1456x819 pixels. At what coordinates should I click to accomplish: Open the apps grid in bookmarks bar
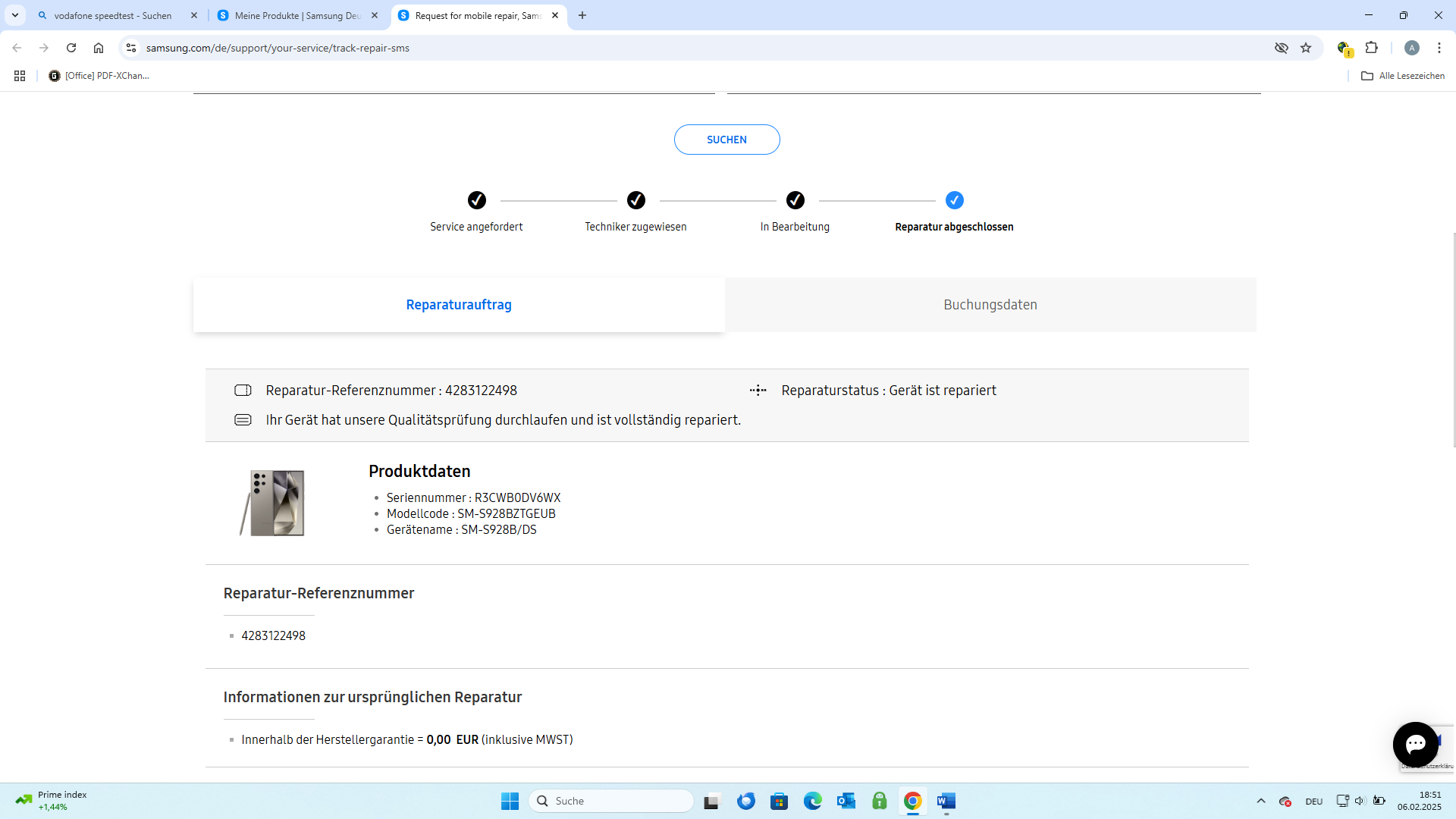pos(20,76)
